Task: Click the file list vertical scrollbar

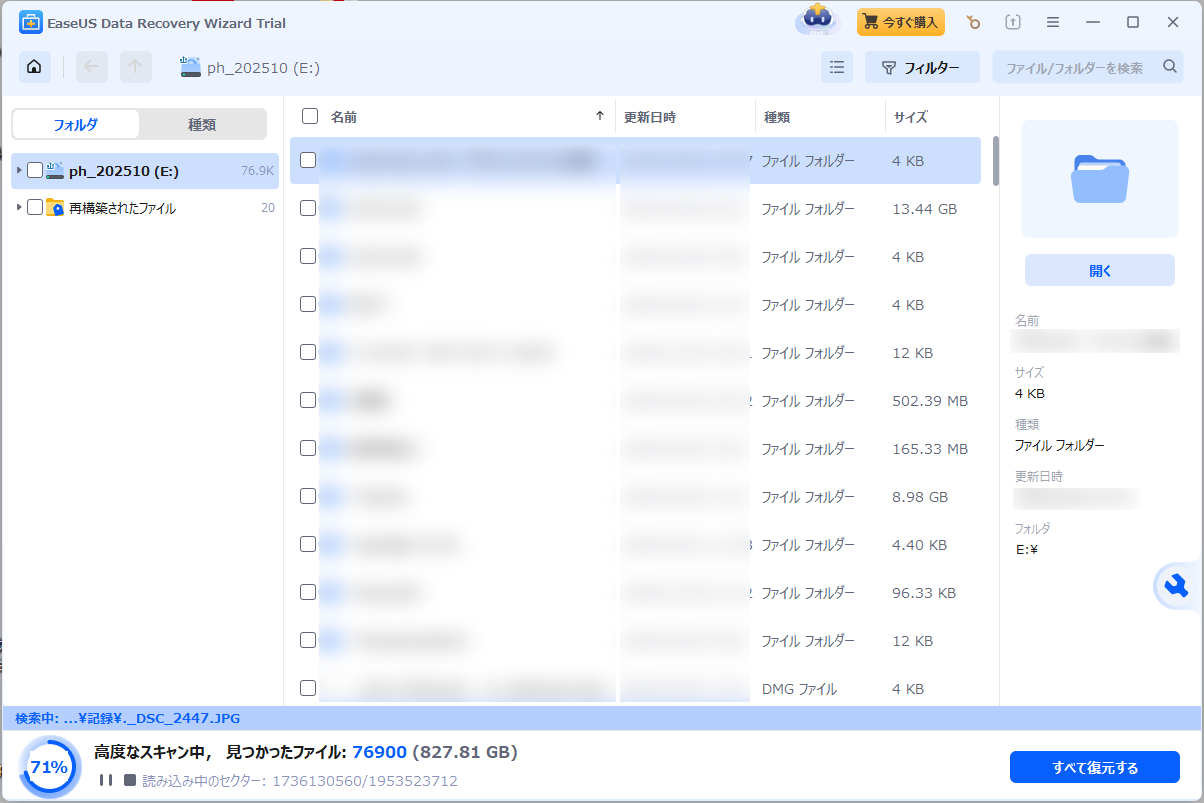Action: [996, 160]
